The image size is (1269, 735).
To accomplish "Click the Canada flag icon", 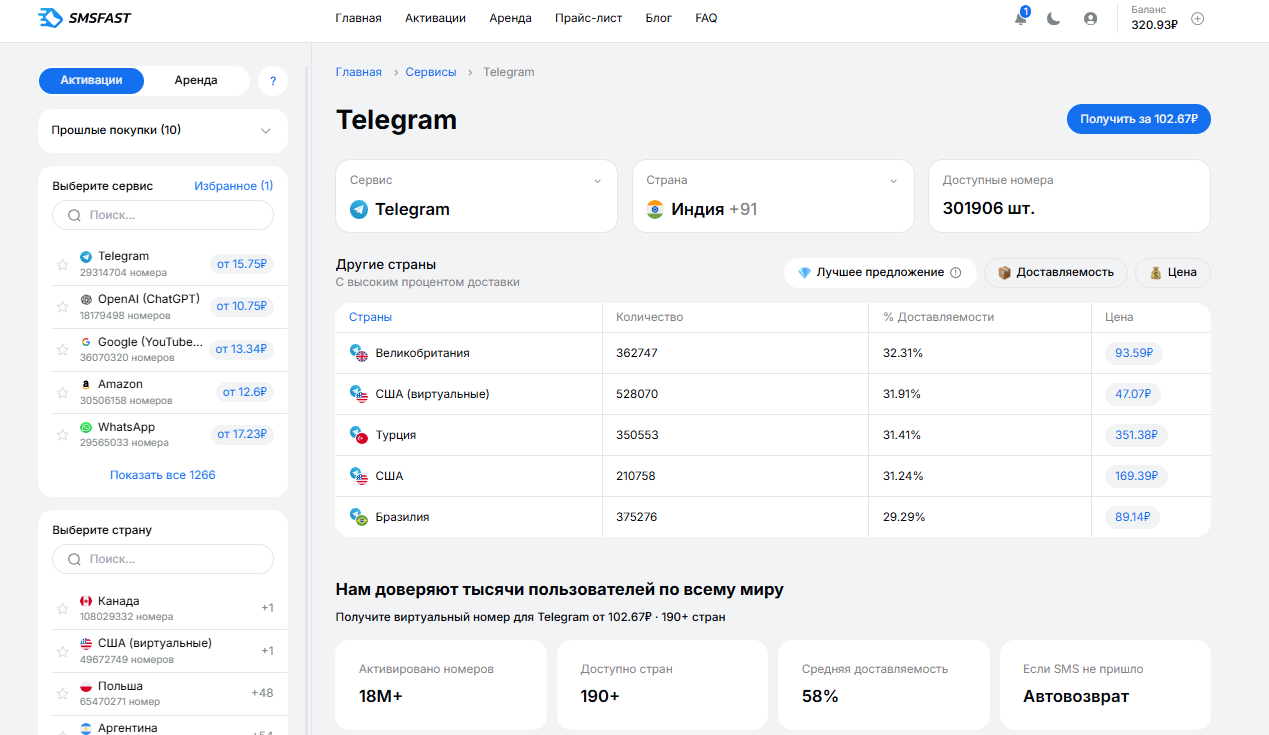I will point(86,601).
